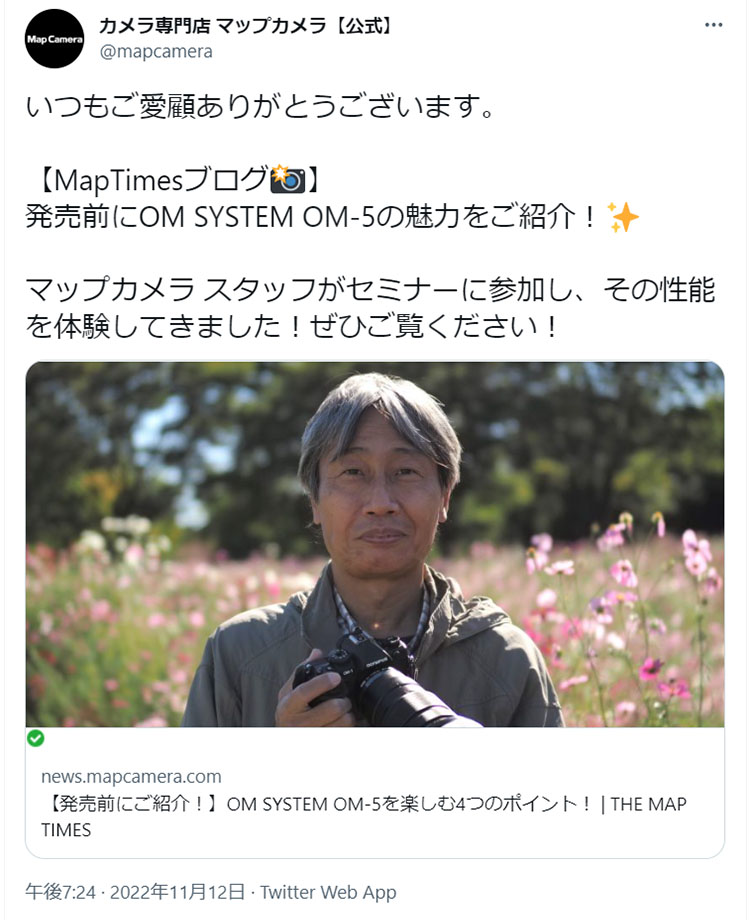
Task: Click the camera held in the man's hands
Action: 377,681
